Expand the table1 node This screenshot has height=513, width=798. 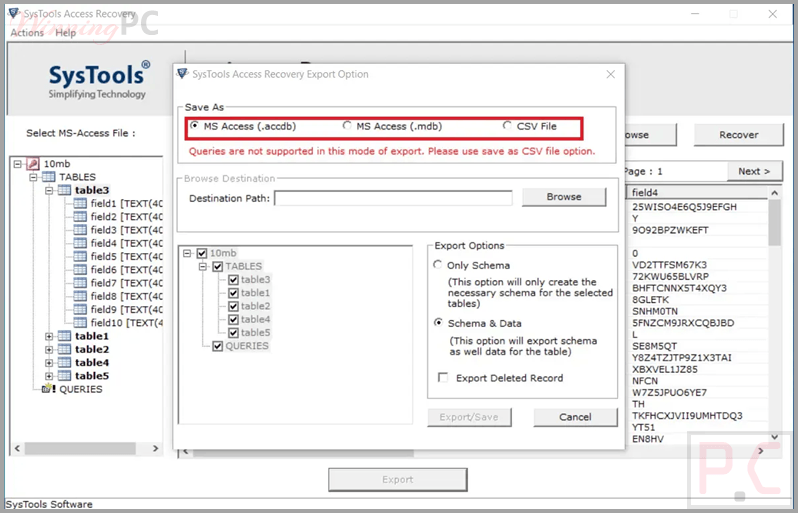(x=49, y=336)
